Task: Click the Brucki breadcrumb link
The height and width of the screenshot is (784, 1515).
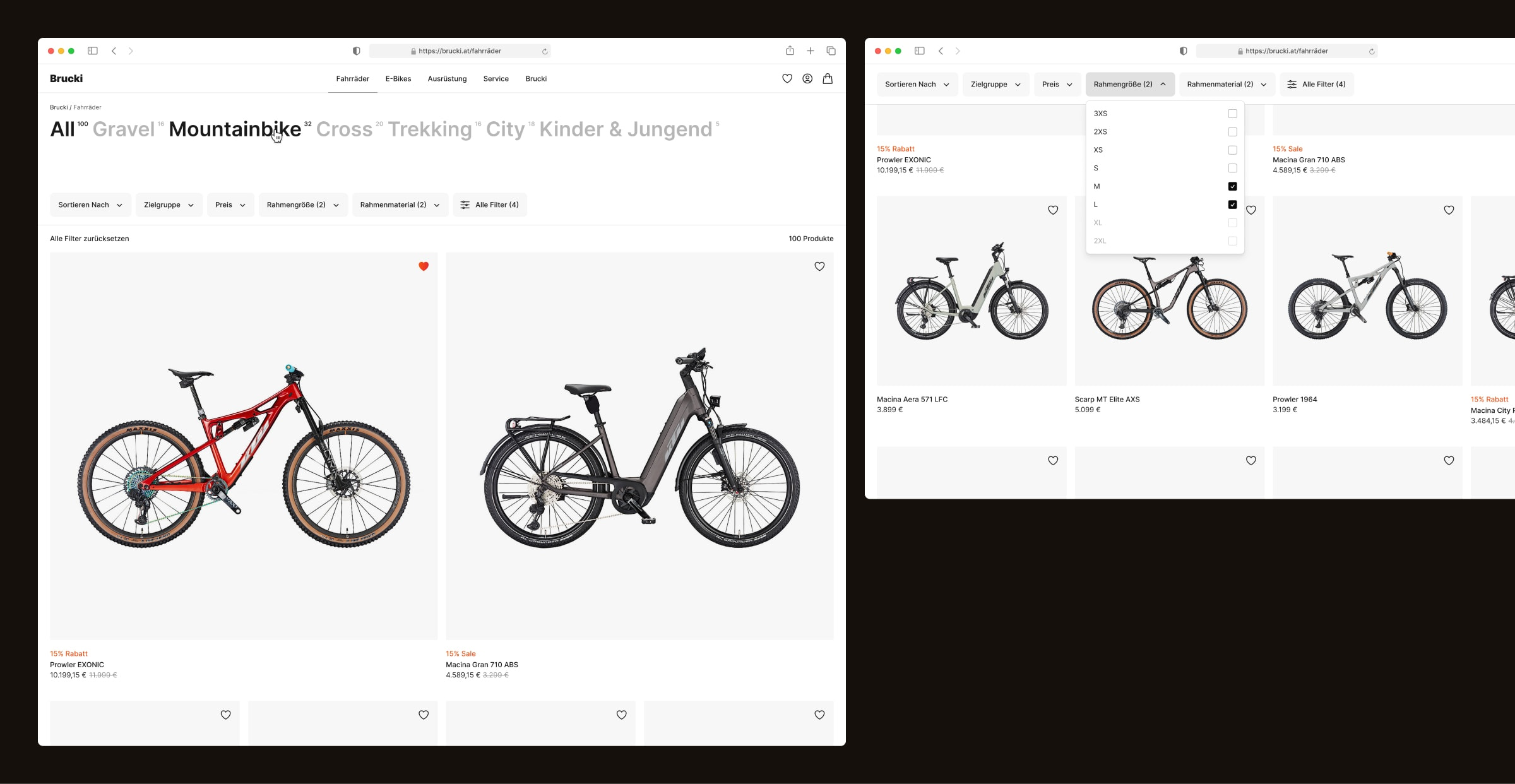Action: (x=59, y=107)
